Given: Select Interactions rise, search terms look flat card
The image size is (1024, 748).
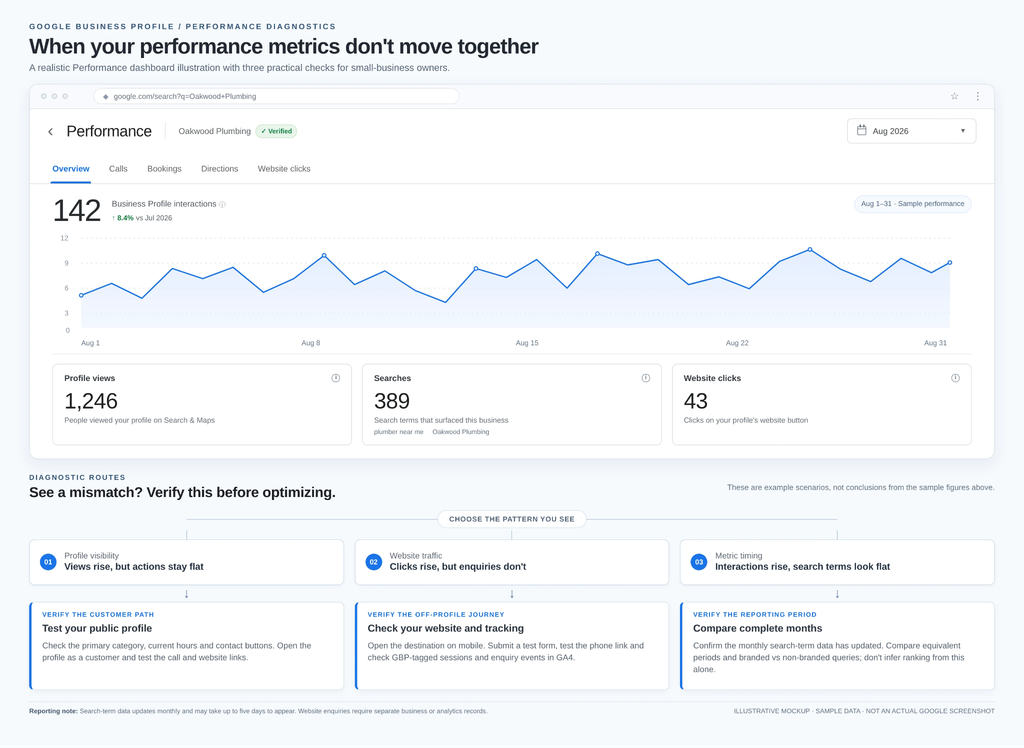Looking at the screenshot, I should tap(837, 562).
